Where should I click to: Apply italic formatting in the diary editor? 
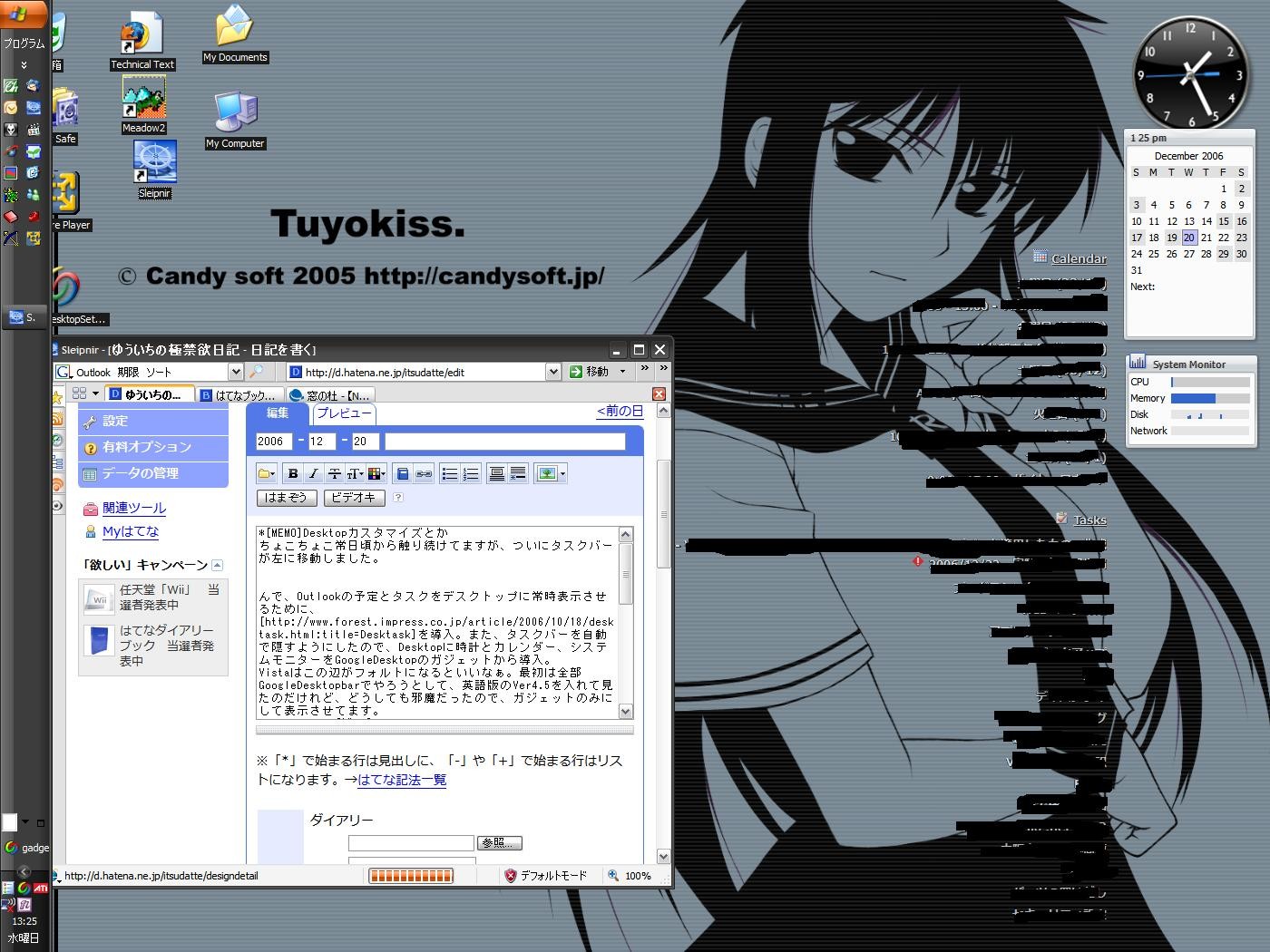point(313,473)
